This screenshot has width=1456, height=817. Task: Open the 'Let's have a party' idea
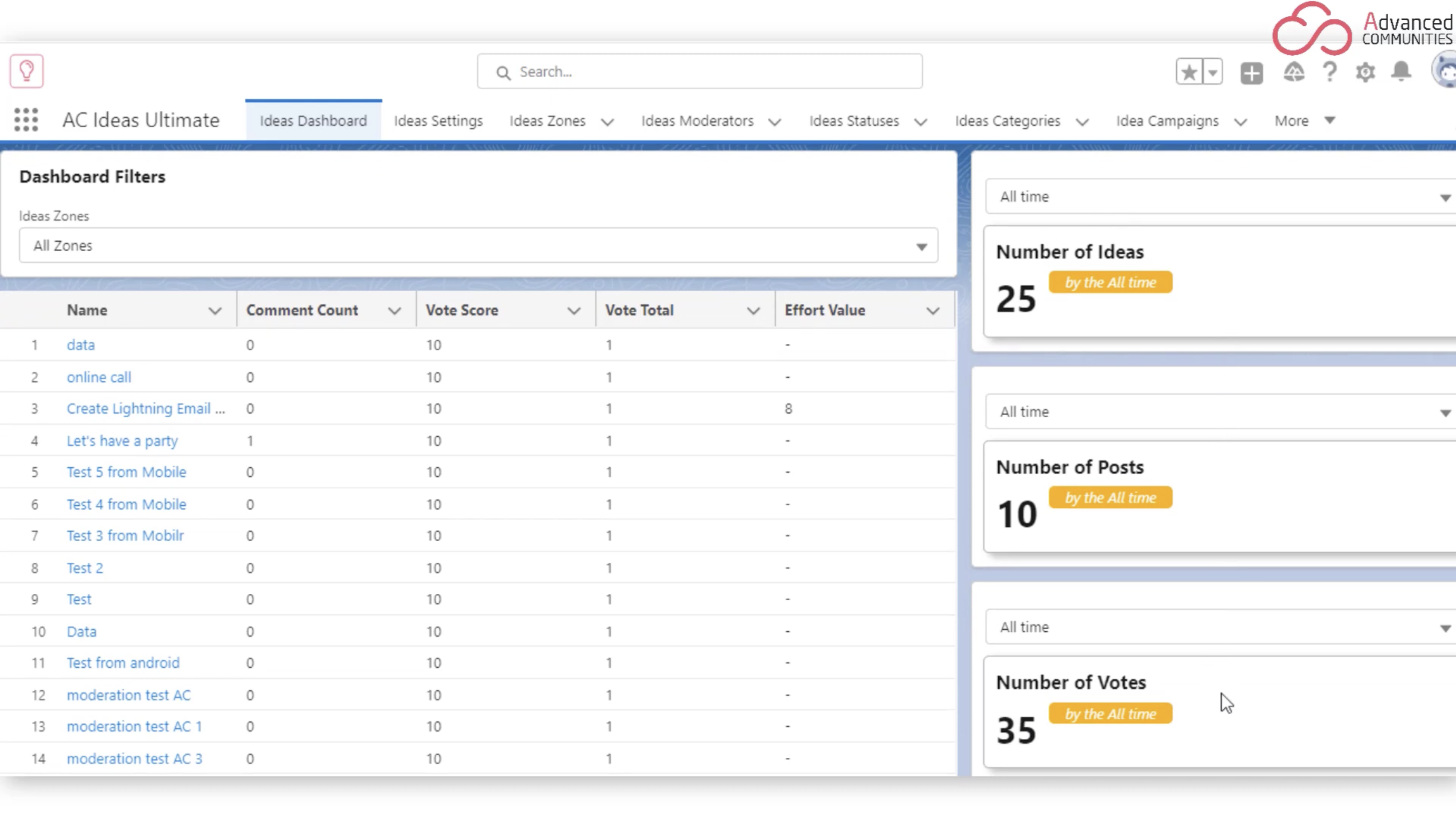122,440
